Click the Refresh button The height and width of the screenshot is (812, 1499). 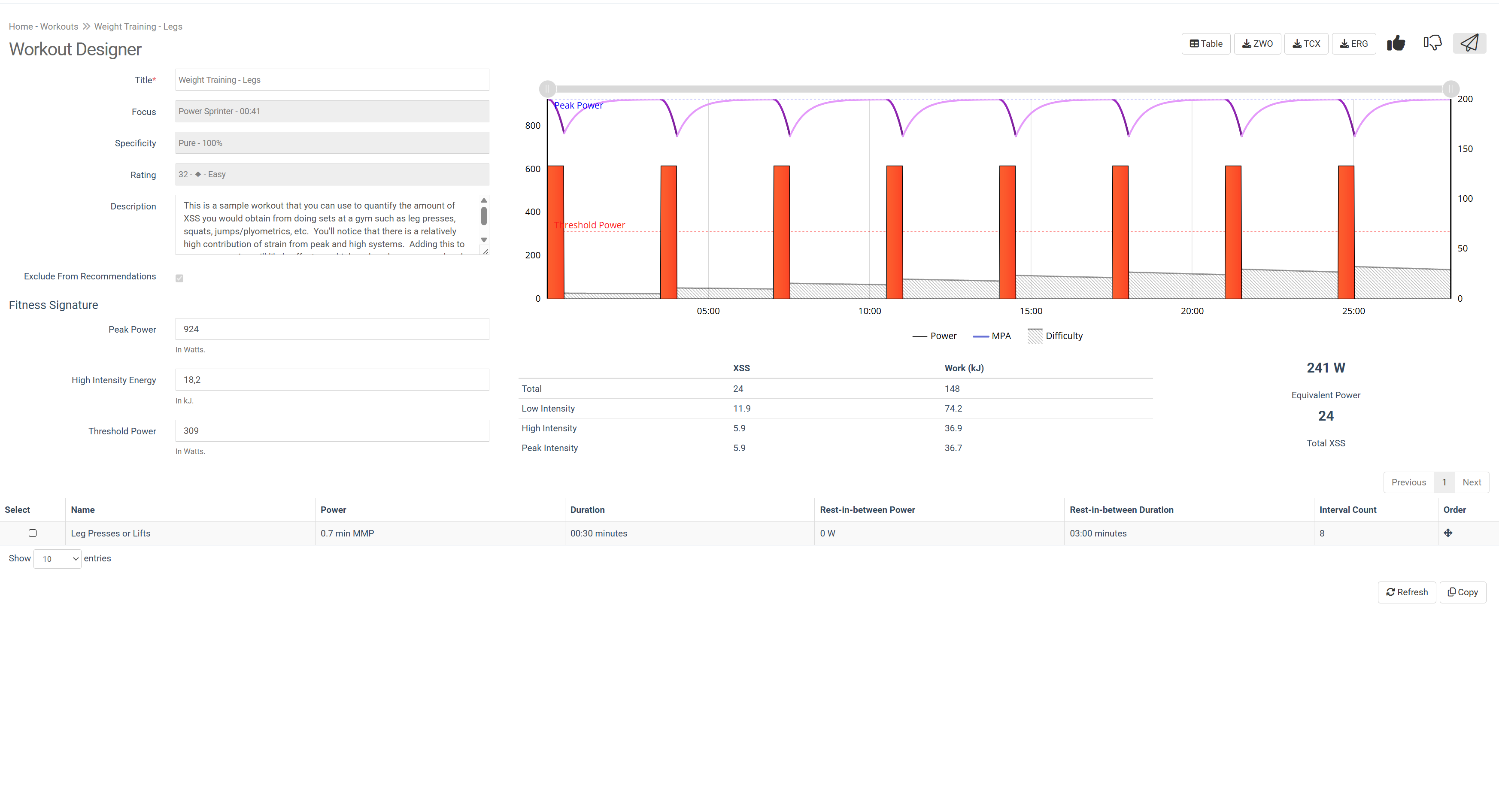(x=1406, y=592)
